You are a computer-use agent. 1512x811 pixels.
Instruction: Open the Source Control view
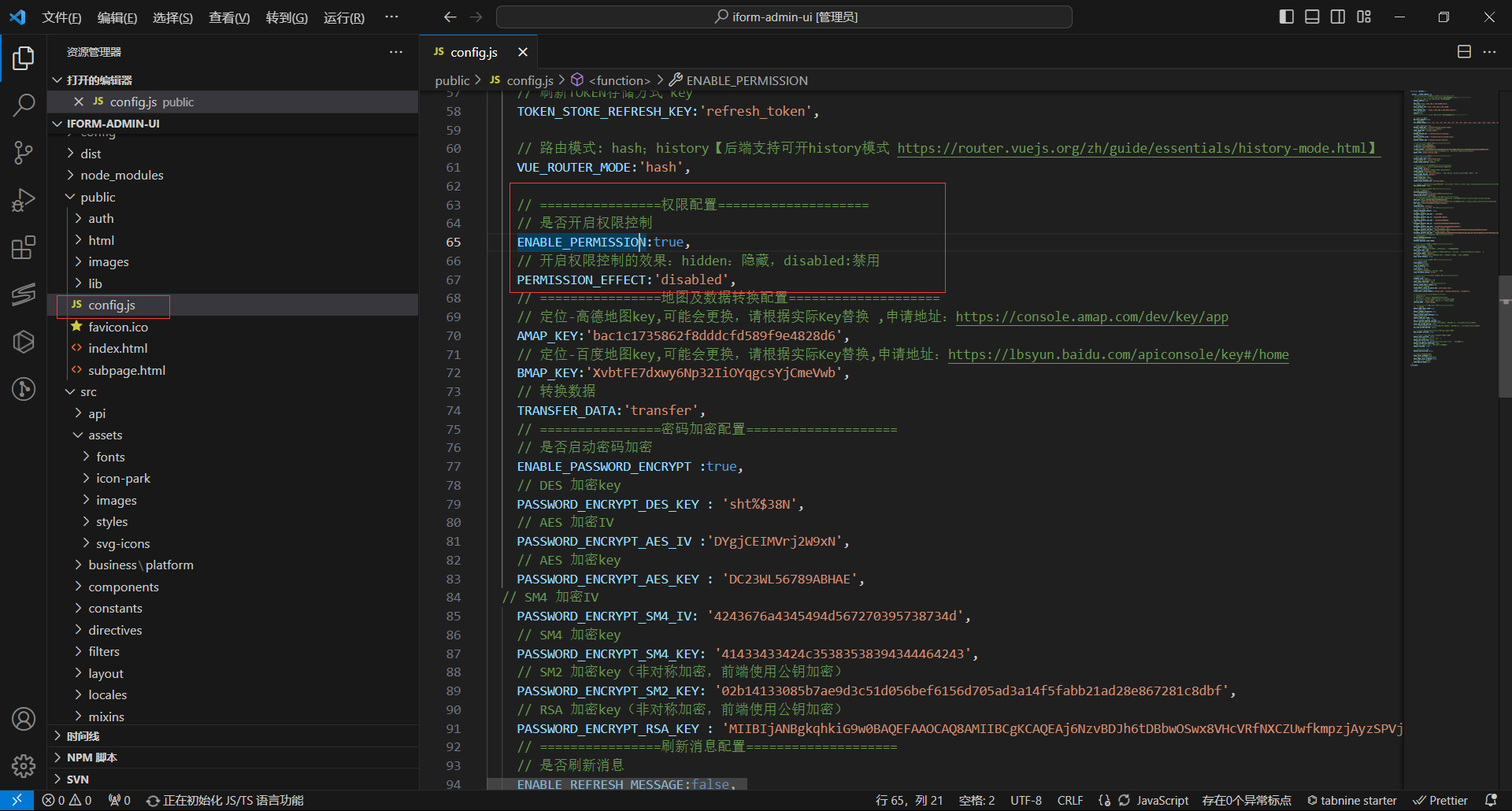pyautogui.click(x=24, y=153)
